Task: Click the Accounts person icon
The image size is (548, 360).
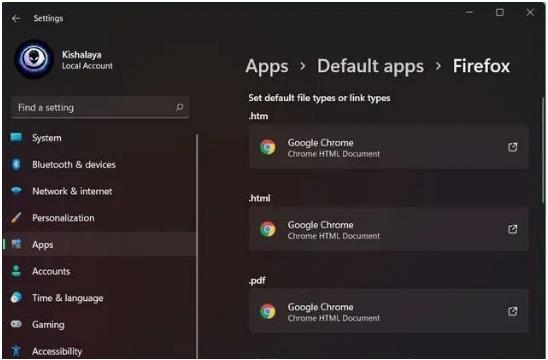Action: click(16, 271)
